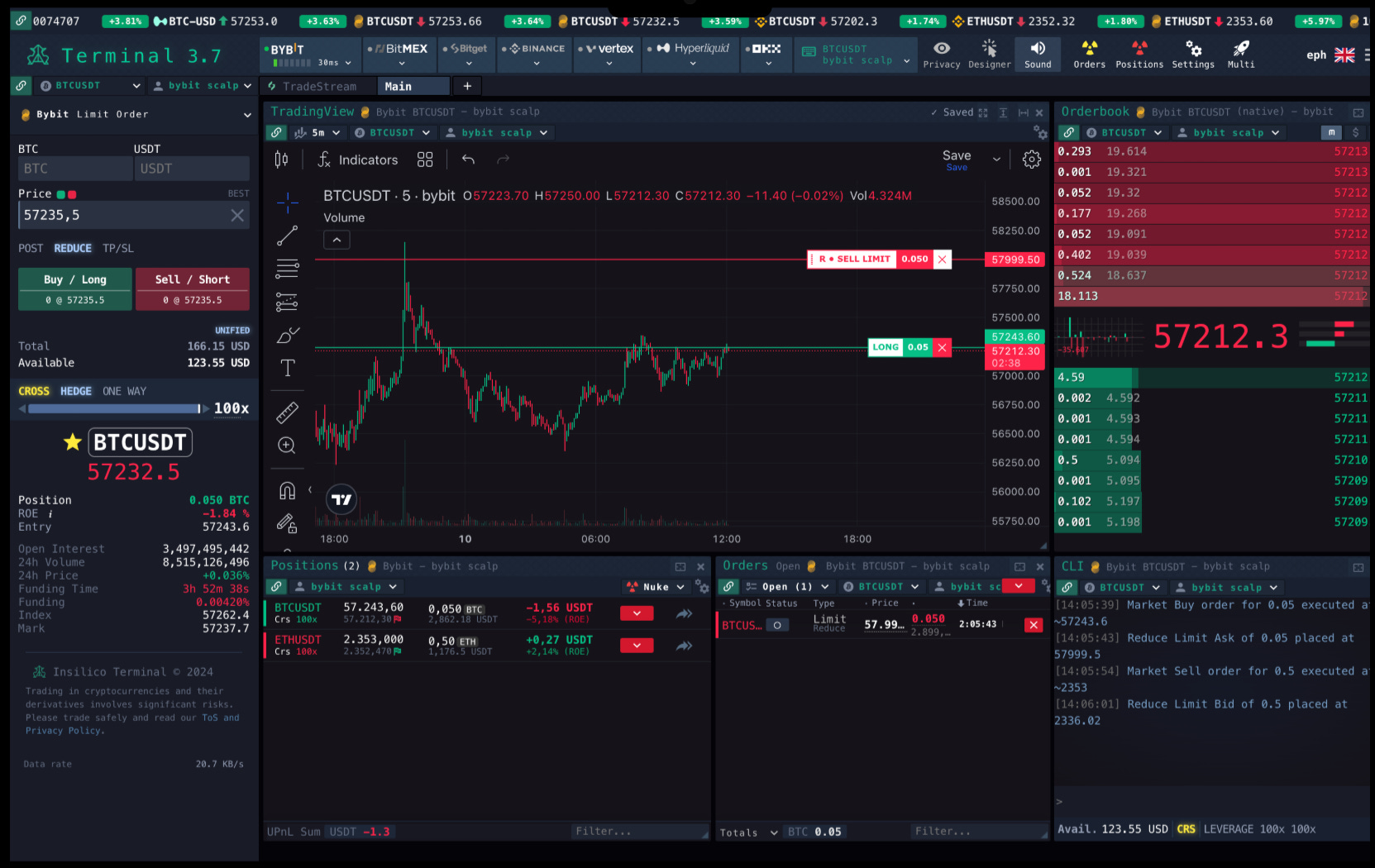
Task: Open chart layout templates grid icon
Action: click(425, 160)
